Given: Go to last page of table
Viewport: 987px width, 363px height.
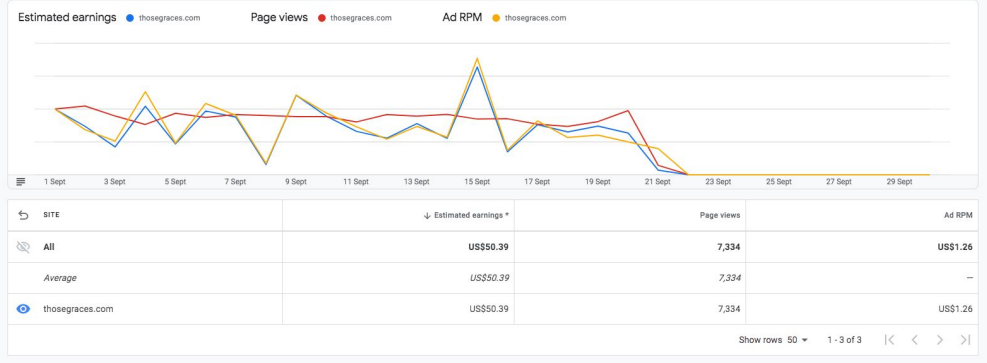Looking at the screenshot, I should pos(965,340).
